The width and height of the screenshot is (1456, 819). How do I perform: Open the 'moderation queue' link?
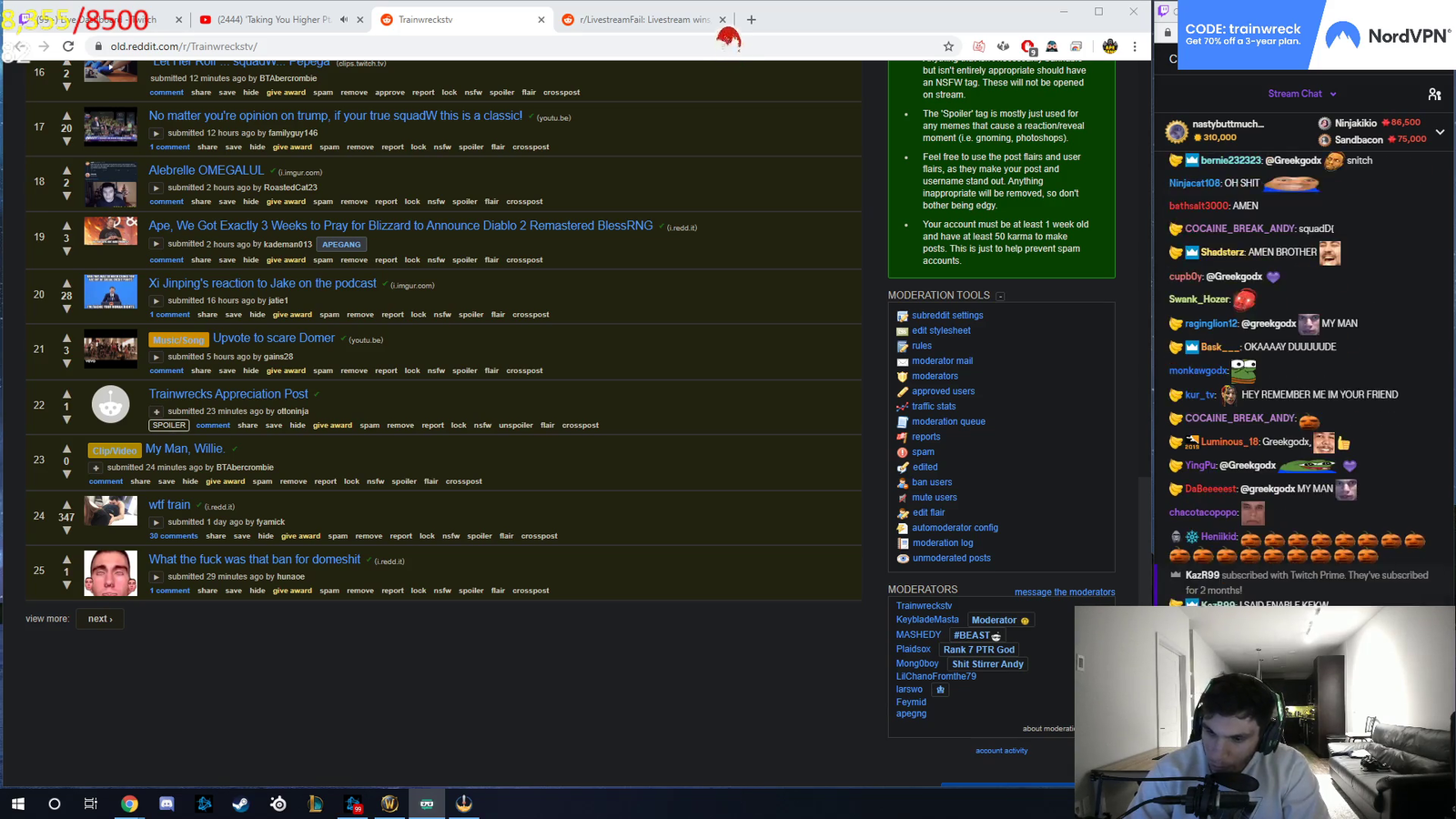[948, 422]
